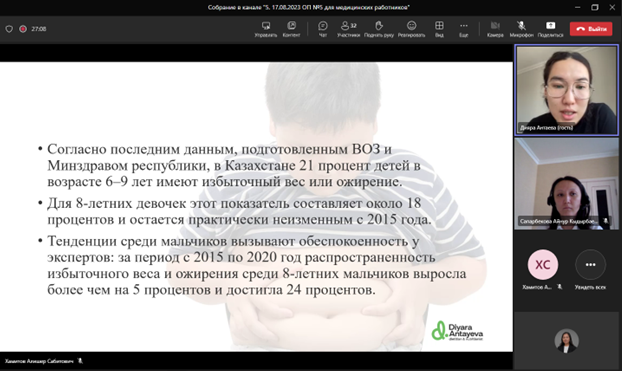Click the XC participant avatar

543,264
